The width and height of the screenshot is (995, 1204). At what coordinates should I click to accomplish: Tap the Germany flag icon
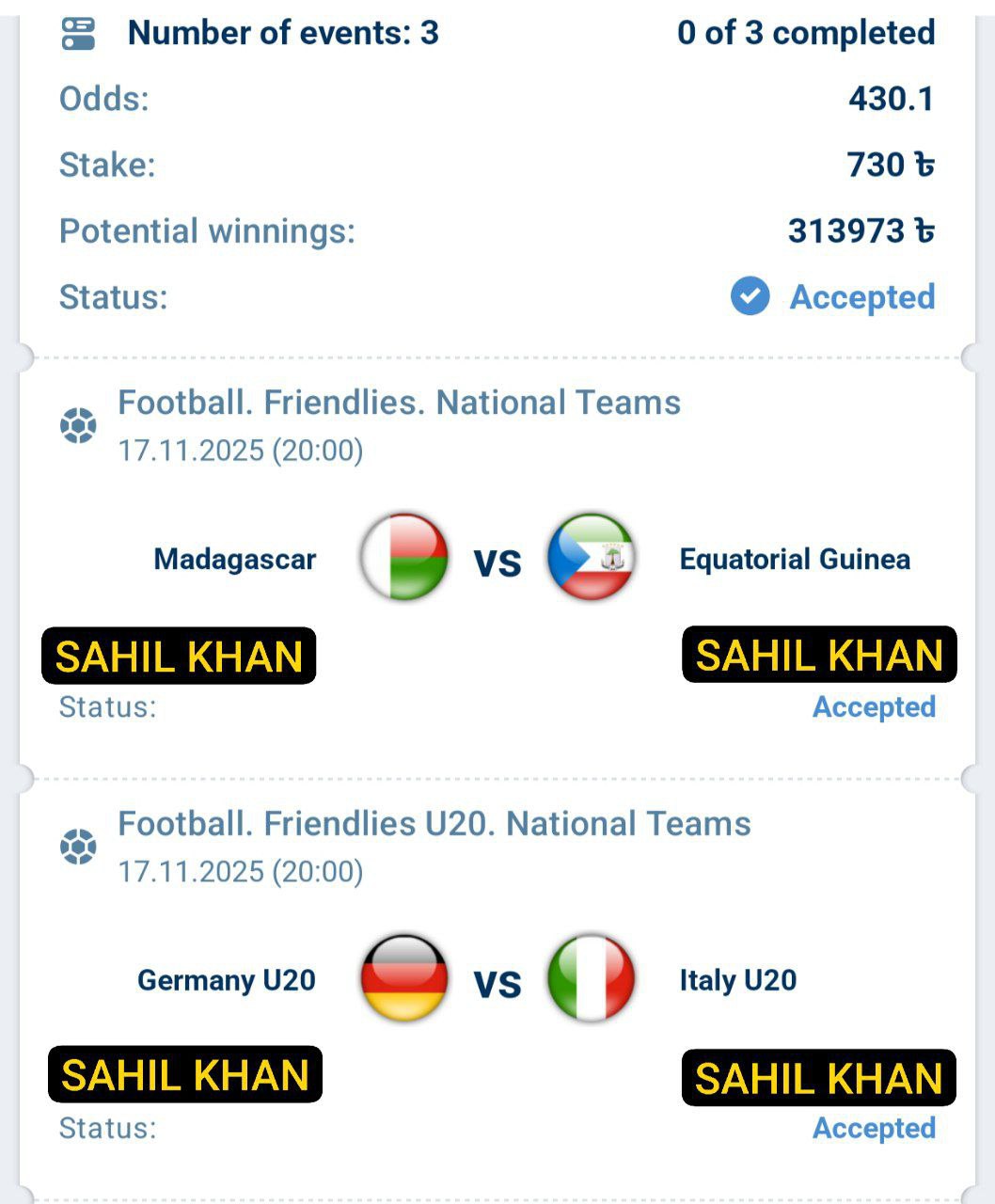pos(404,978)
